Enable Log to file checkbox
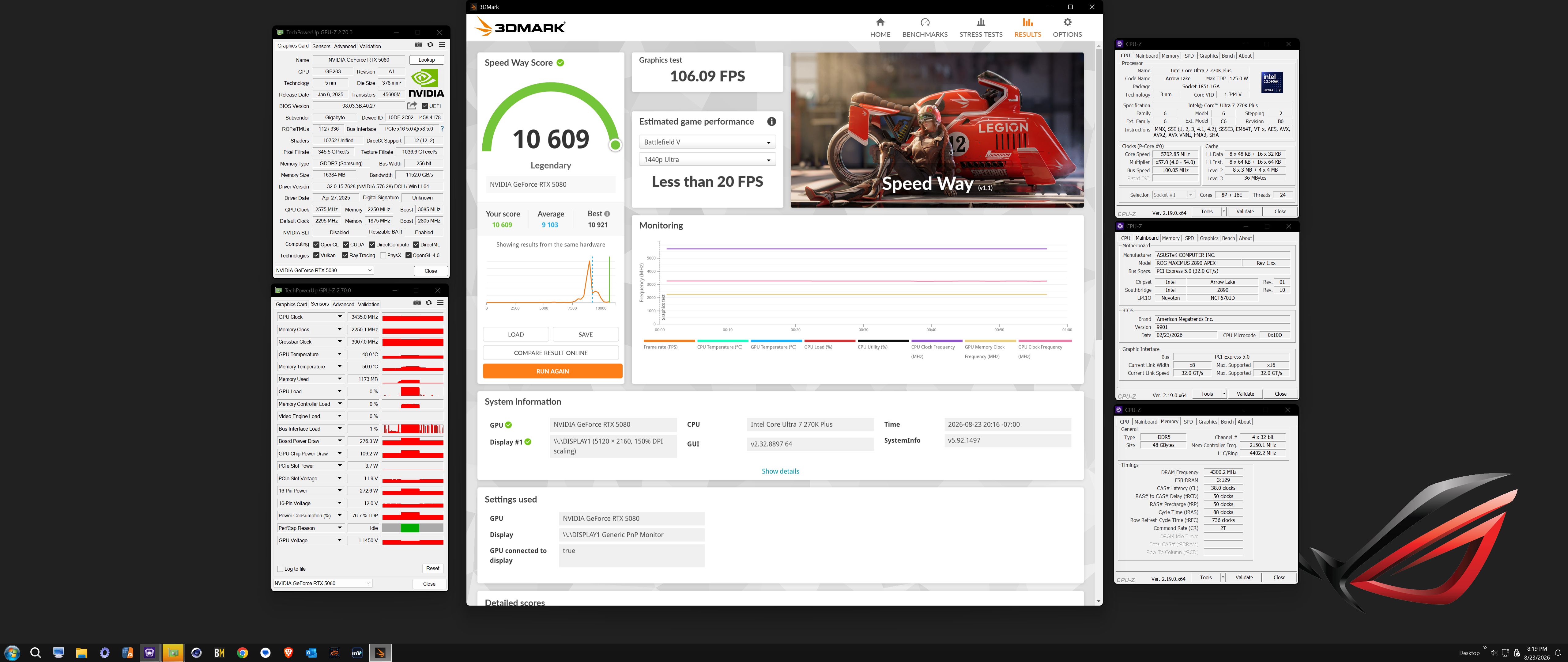 [x=280, y=569]
